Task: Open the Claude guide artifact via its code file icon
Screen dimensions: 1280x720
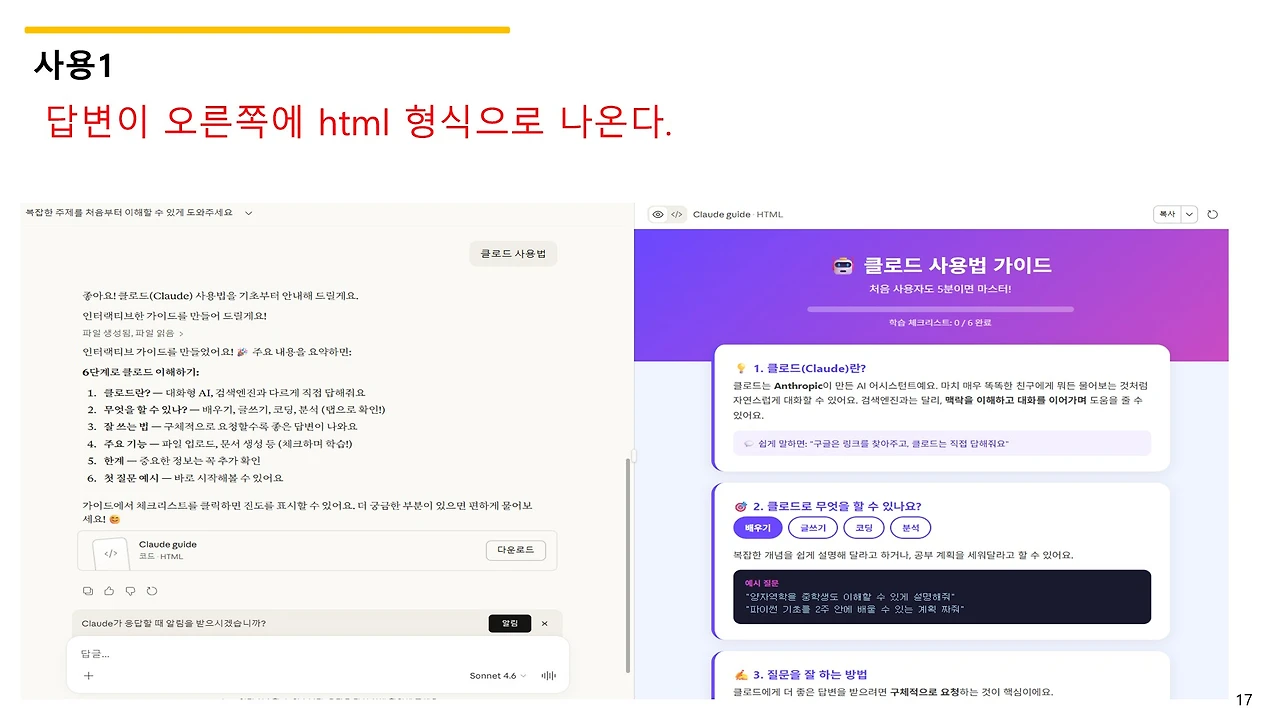Action: pyautogui.click(x=109, y=549)
